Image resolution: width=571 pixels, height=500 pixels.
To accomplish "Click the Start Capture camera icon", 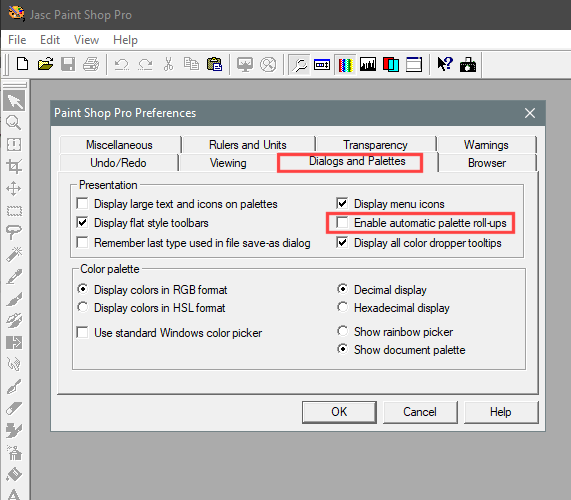I will pyautogui.click(x=468, y=64).
